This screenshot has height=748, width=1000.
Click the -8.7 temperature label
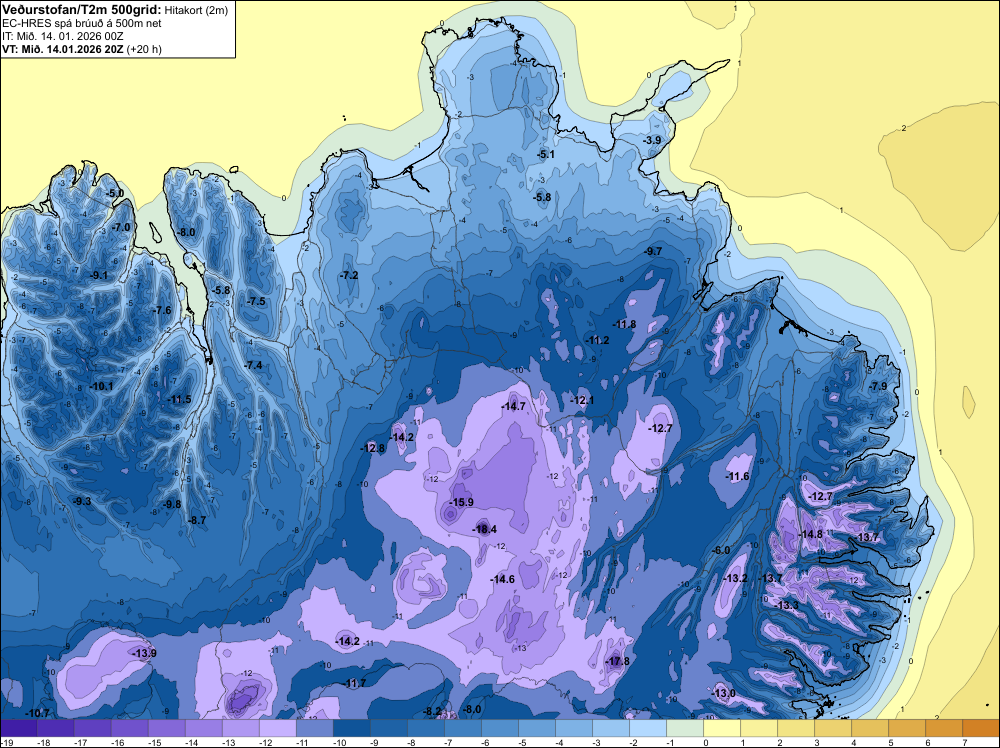click(197, 520)
